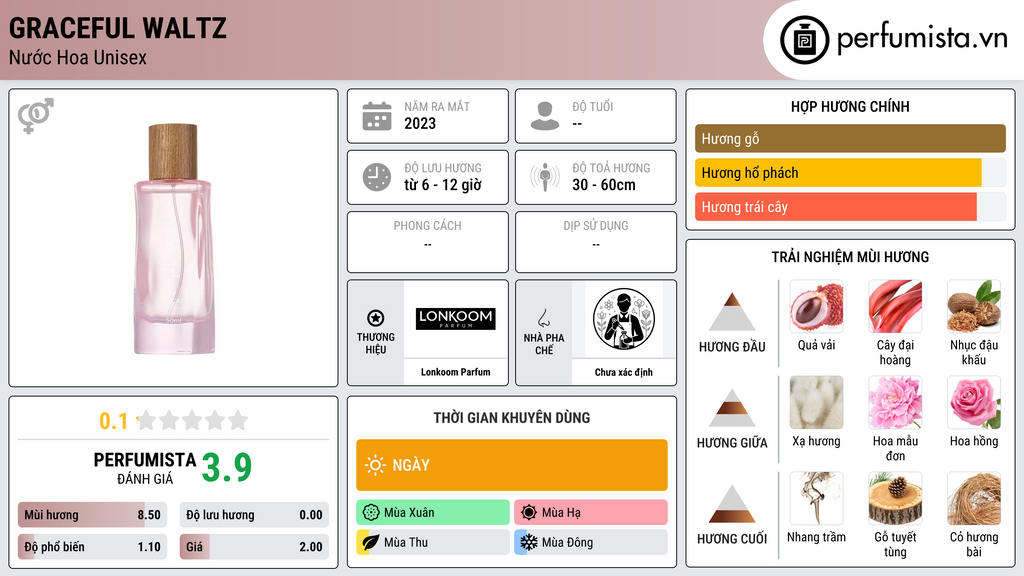The width and height of the screenshot is (1024, 576).
Task: Select the Mùa Xuân season bar
Action: (x=433, y=513)
